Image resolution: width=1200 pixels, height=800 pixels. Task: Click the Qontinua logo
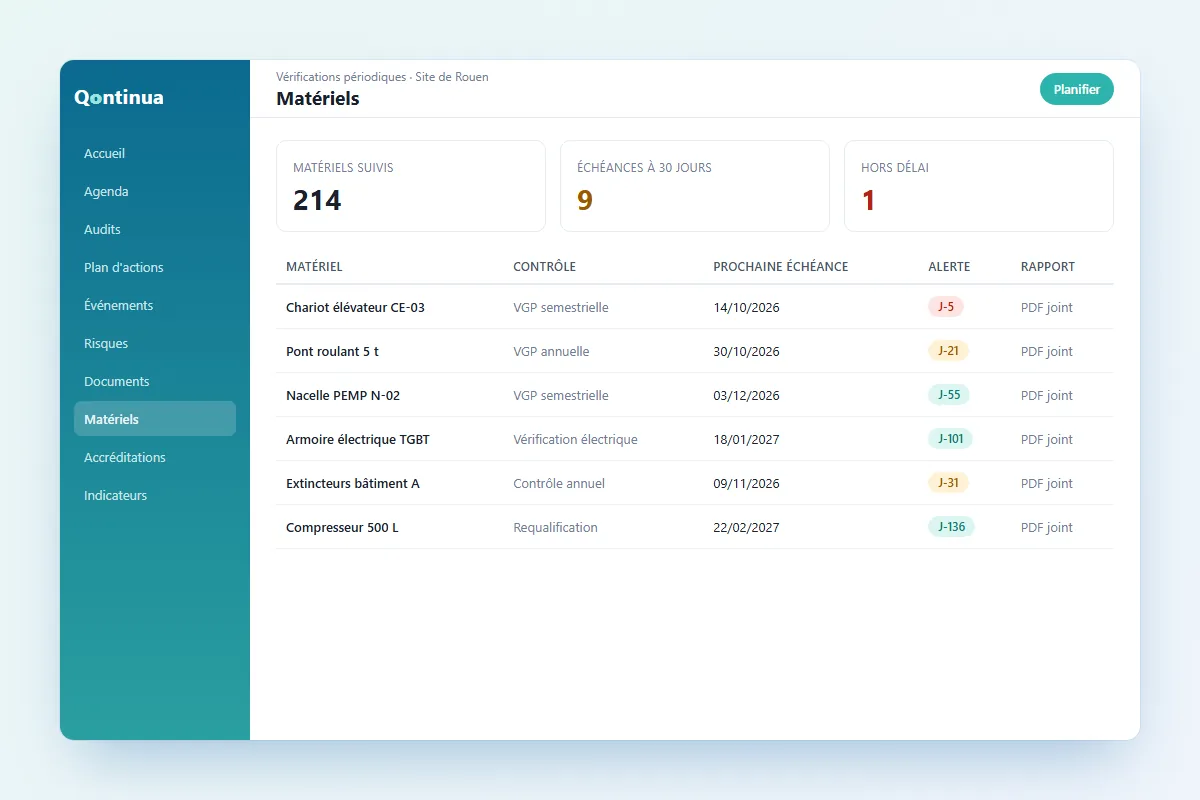click(x=119, y=97)
